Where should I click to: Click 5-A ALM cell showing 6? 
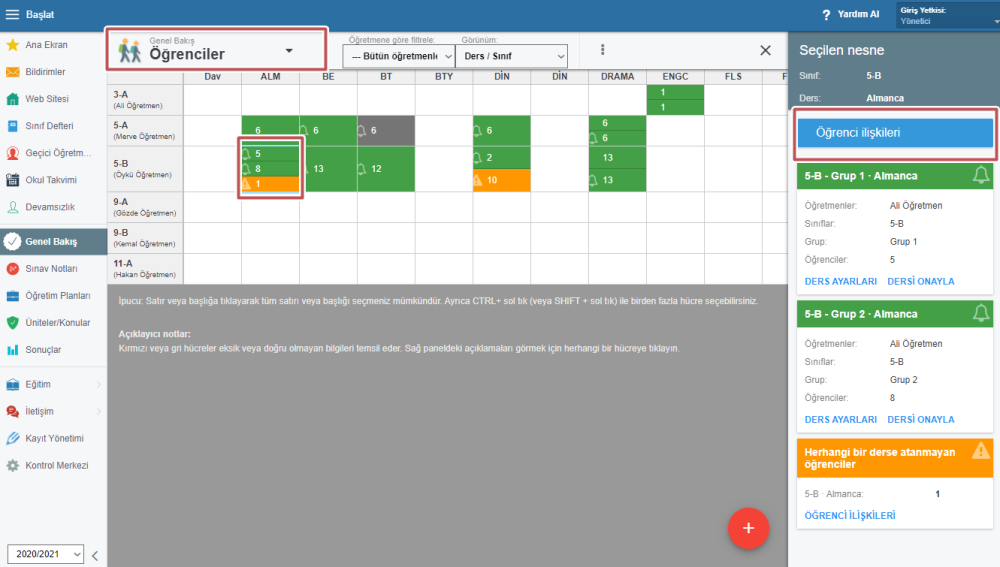(270, 131)
